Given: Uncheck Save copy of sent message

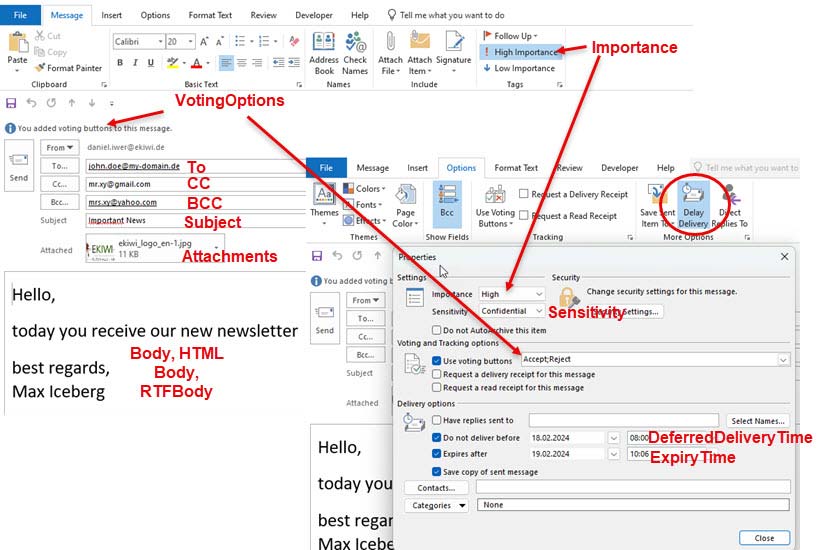Looking at the screenshot, I should [436, 472].
